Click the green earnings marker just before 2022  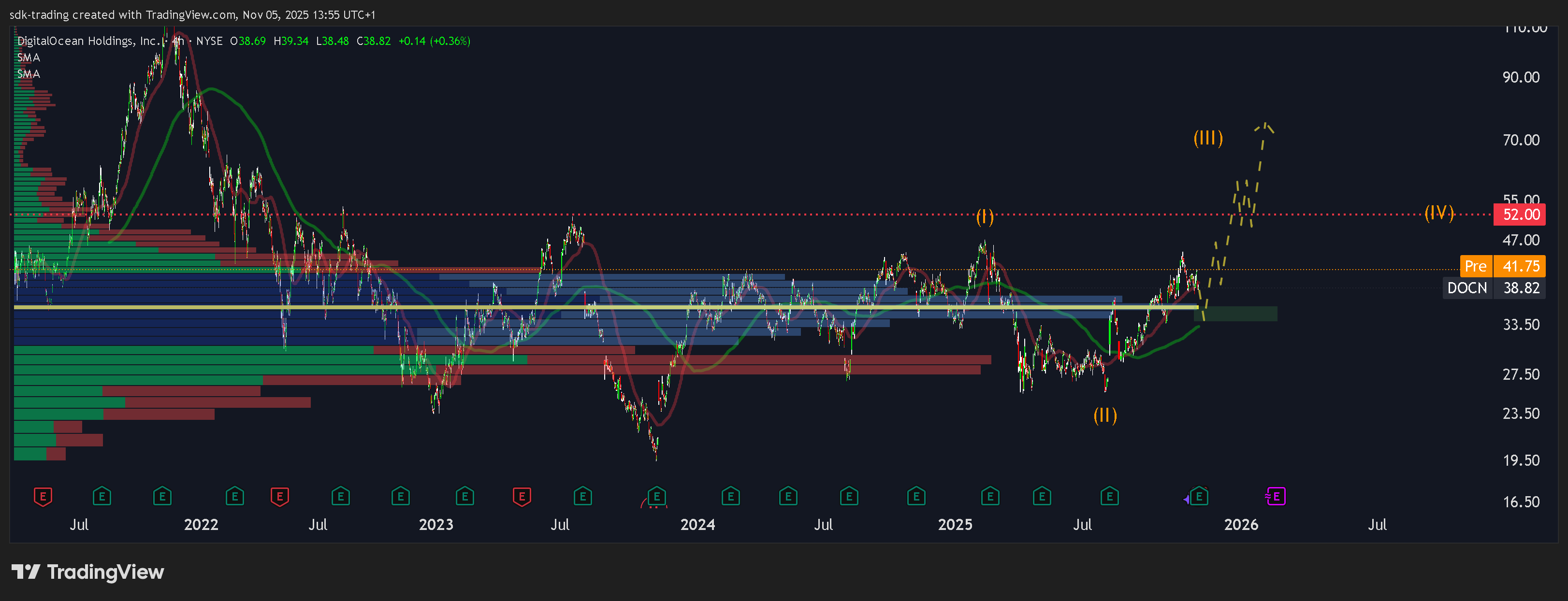(x=162, y=497)
